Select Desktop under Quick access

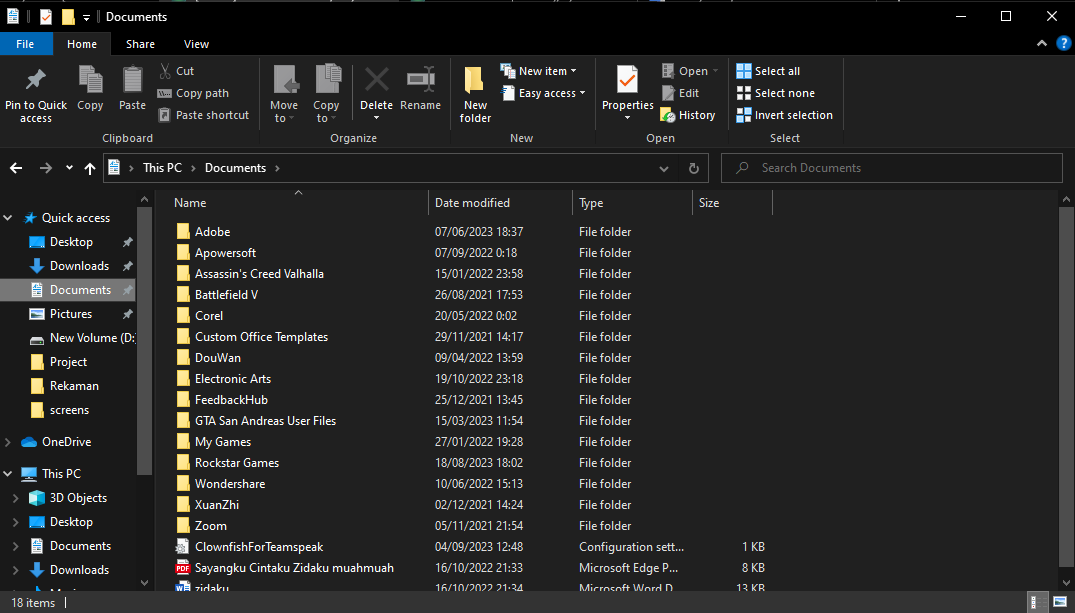[x=71, y=242]
